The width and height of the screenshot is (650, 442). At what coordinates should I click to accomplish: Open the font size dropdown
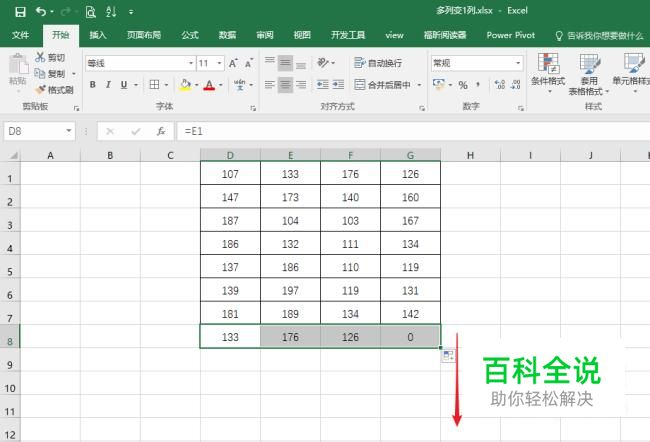[x=219, y=63]
